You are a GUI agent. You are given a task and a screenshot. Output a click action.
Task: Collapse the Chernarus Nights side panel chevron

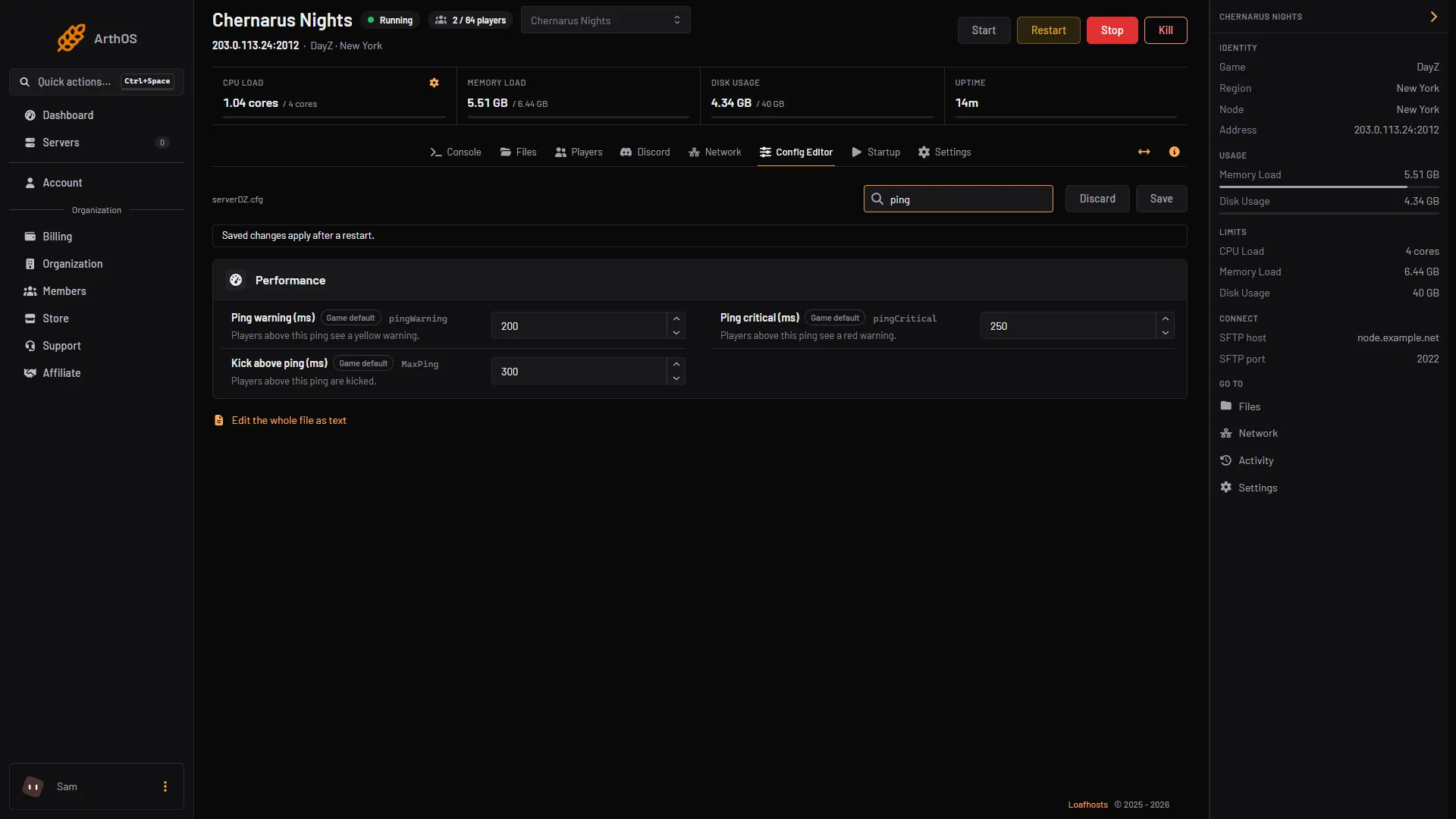pos(1434,17)
